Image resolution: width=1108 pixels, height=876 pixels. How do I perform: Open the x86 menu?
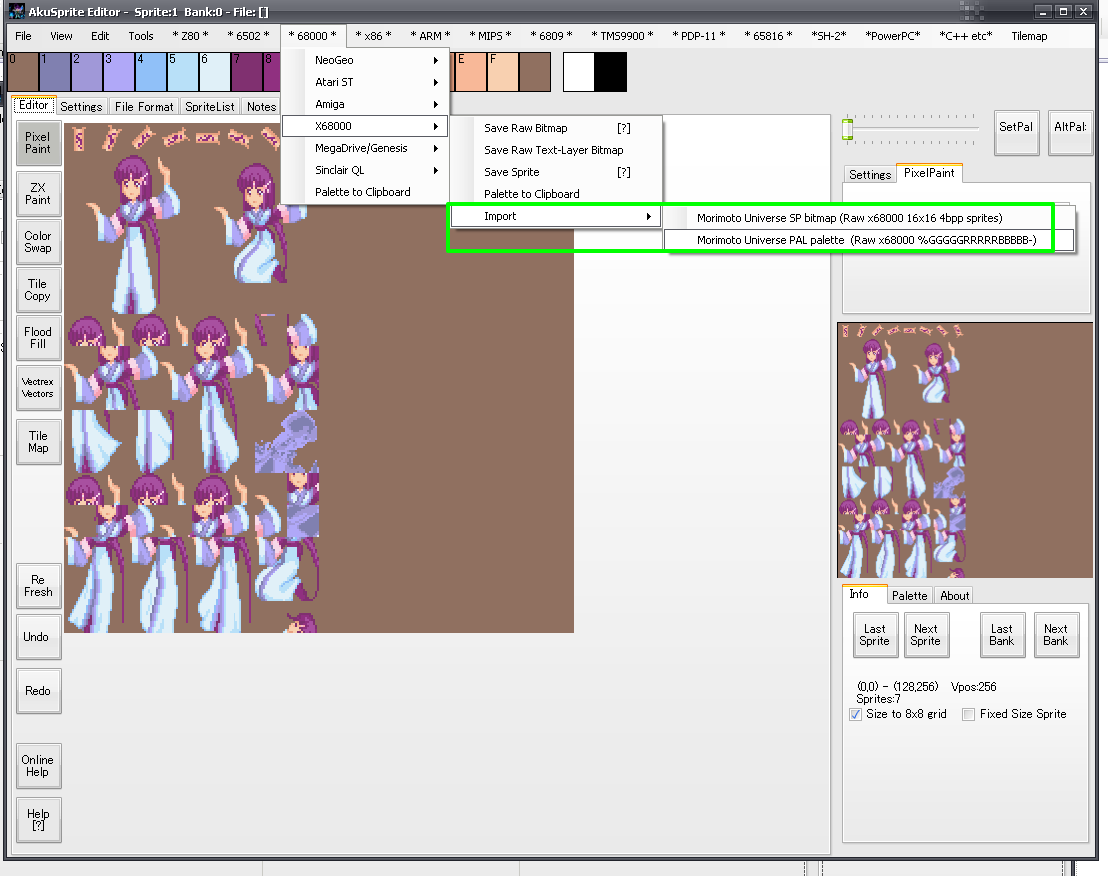click(x=373, y=36)
